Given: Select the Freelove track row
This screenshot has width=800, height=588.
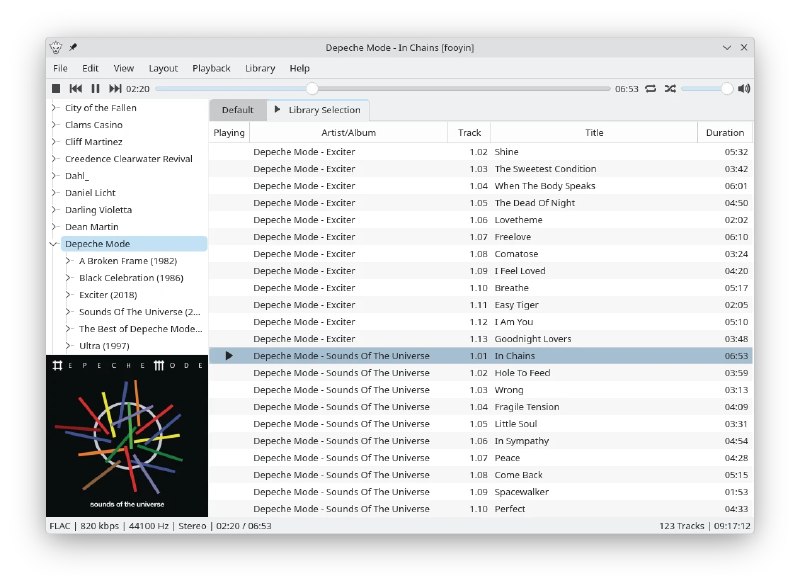Looking at the screenshot, I should click(x=481, y=237).
